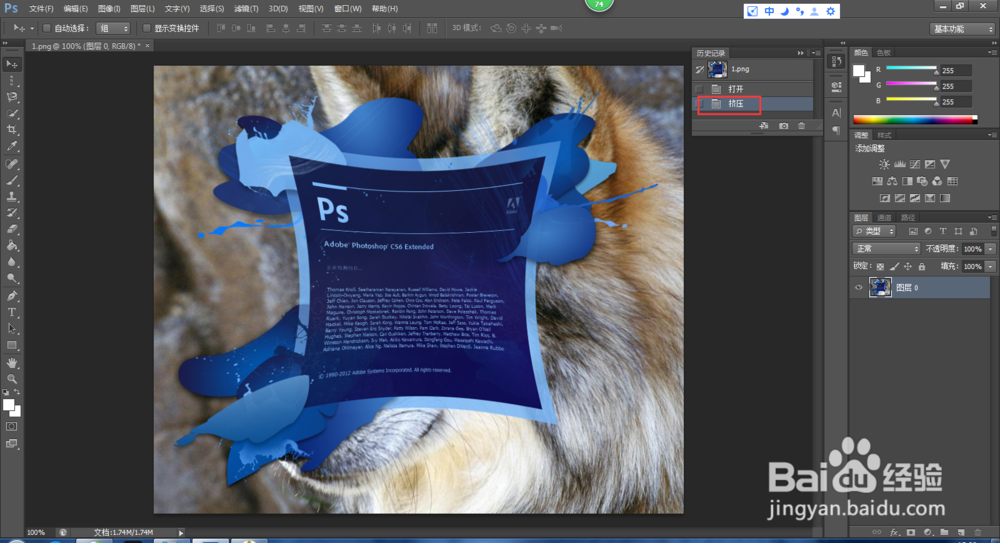Select the Clone Stamp tool
The height and width of the screenshot is (543, 1000).
click(x=11, y=197)
